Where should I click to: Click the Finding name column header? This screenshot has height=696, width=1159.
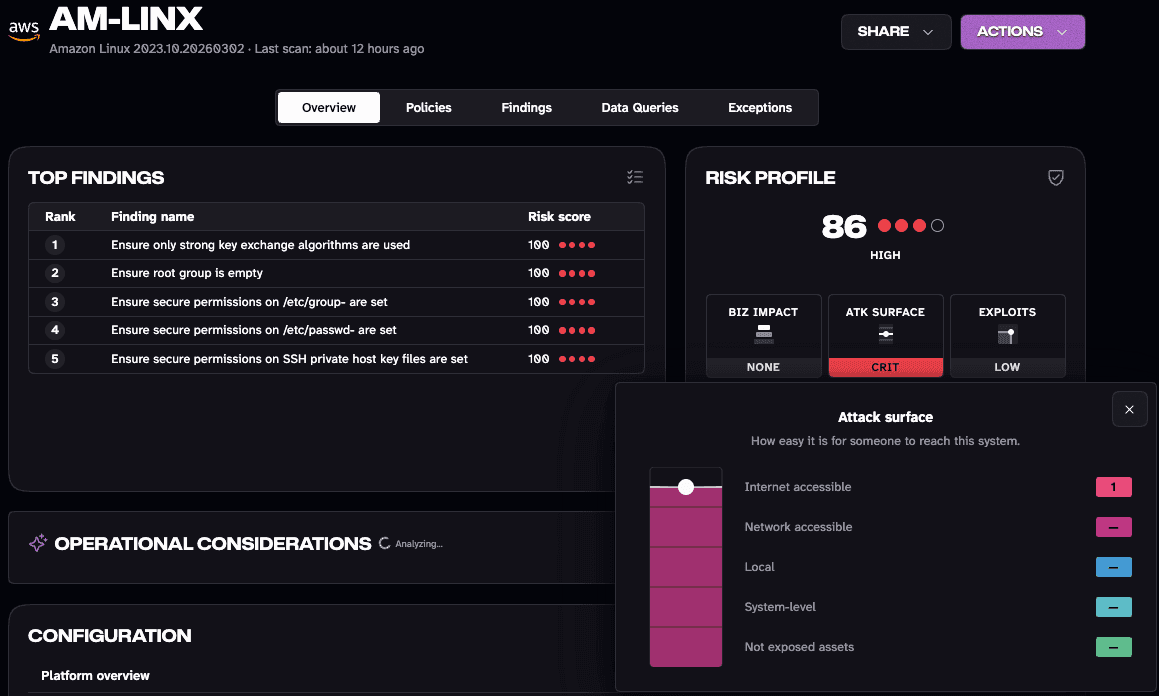(x=152, y=216)
